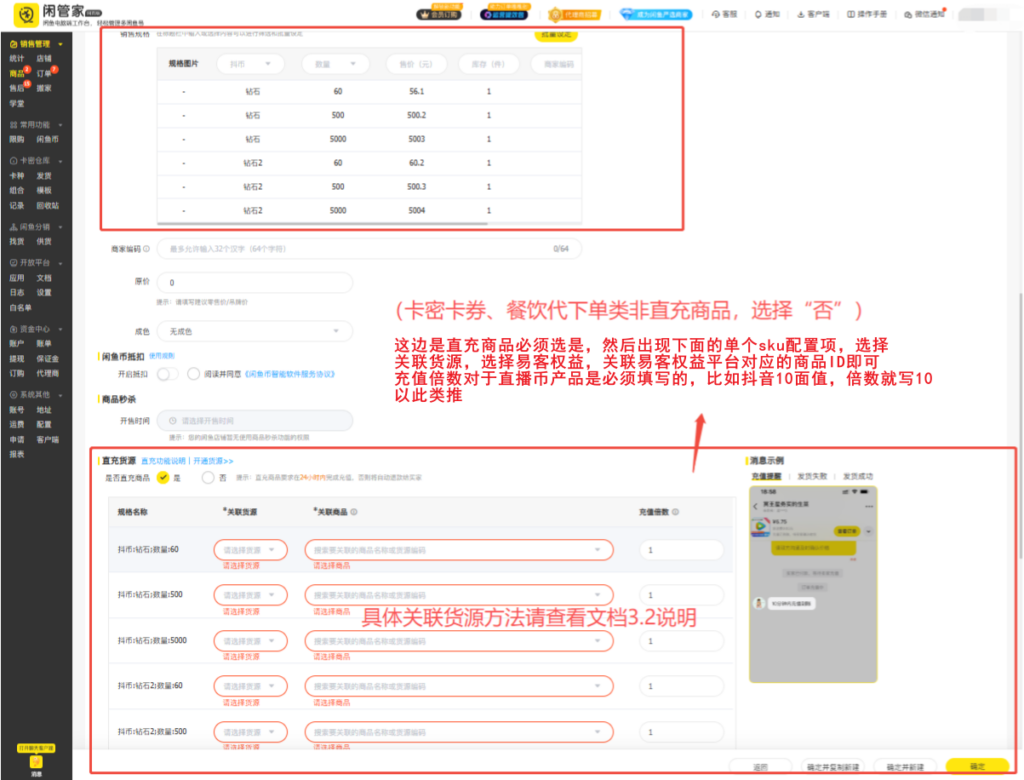The image size is (1024, 780).
Task: Switch to the 充值提醒 message tab
Action: [x=766, y=476]
